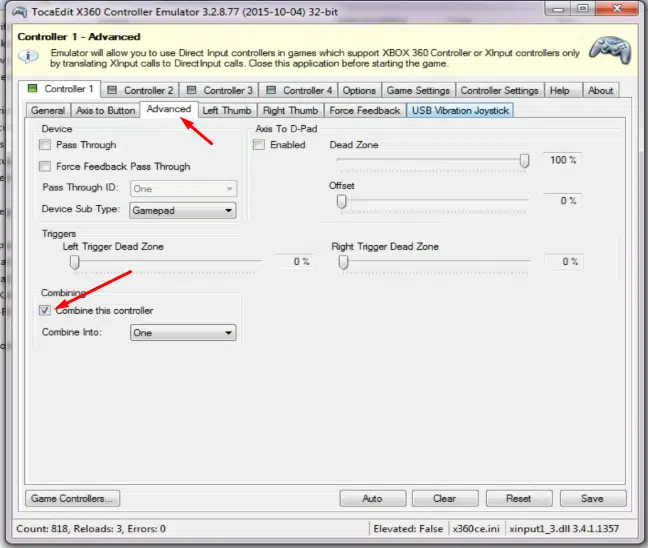Open the Controller 4 tab
The width and height of the screenshot is (648, 548).
(299, 90)
